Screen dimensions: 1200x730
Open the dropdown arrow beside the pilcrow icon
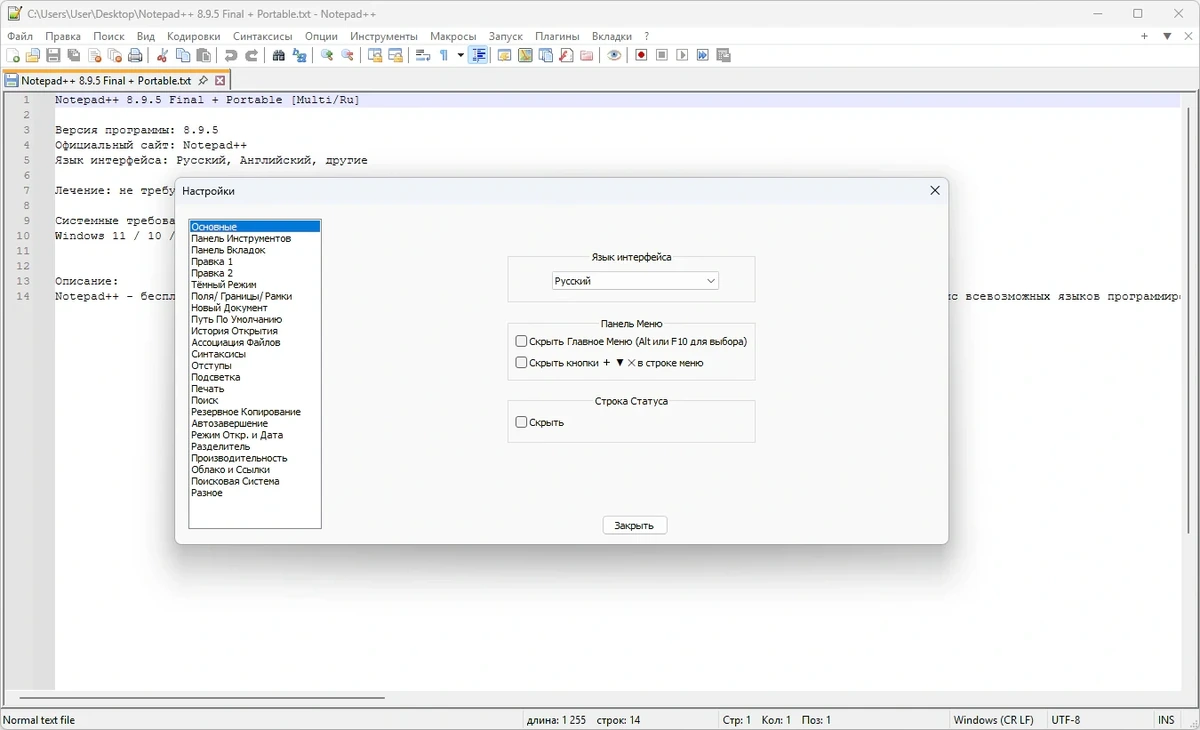[x=461, y=56]
